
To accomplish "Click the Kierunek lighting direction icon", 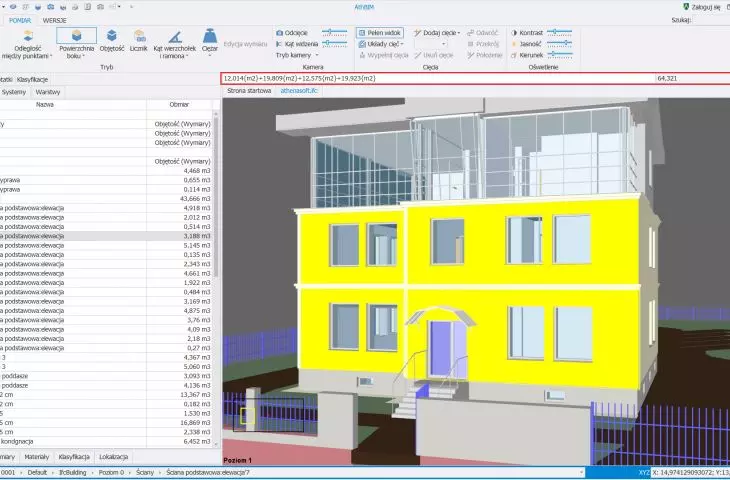I will (x=514, y=55).
